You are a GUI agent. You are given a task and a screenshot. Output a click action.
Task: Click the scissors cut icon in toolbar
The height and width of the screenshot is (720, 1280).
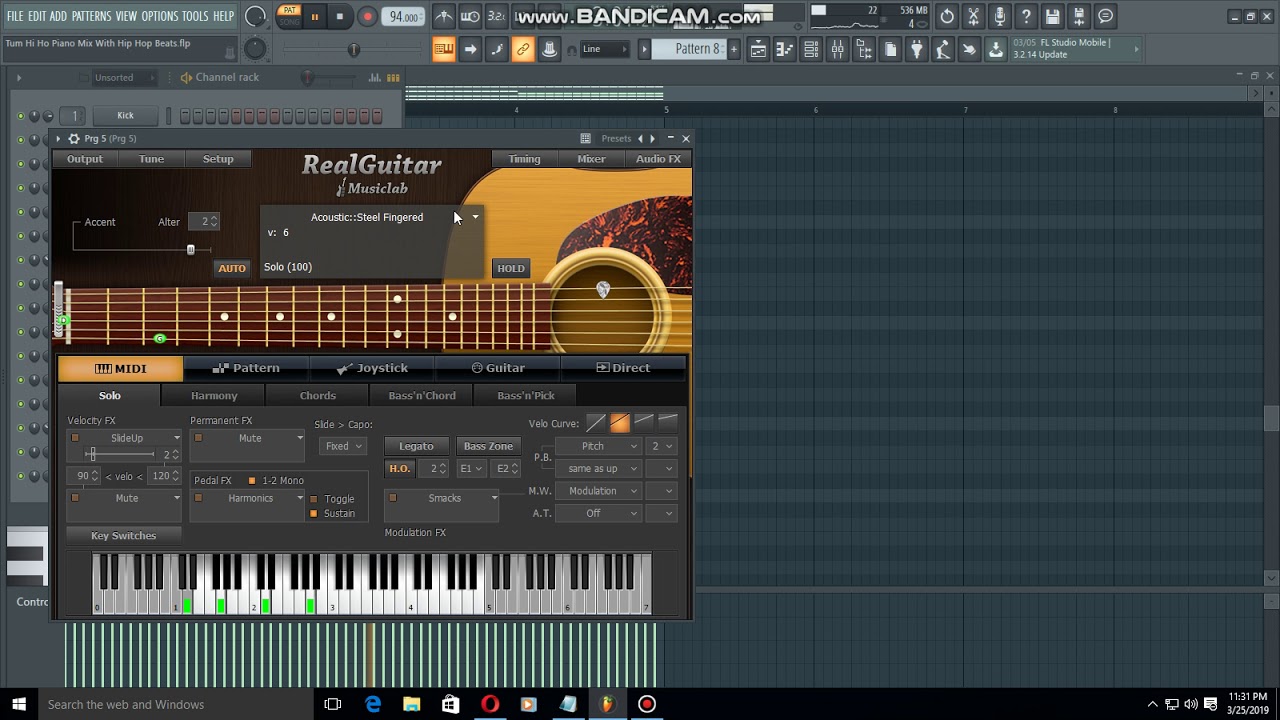pyautogui.click(x=973, y=17)
